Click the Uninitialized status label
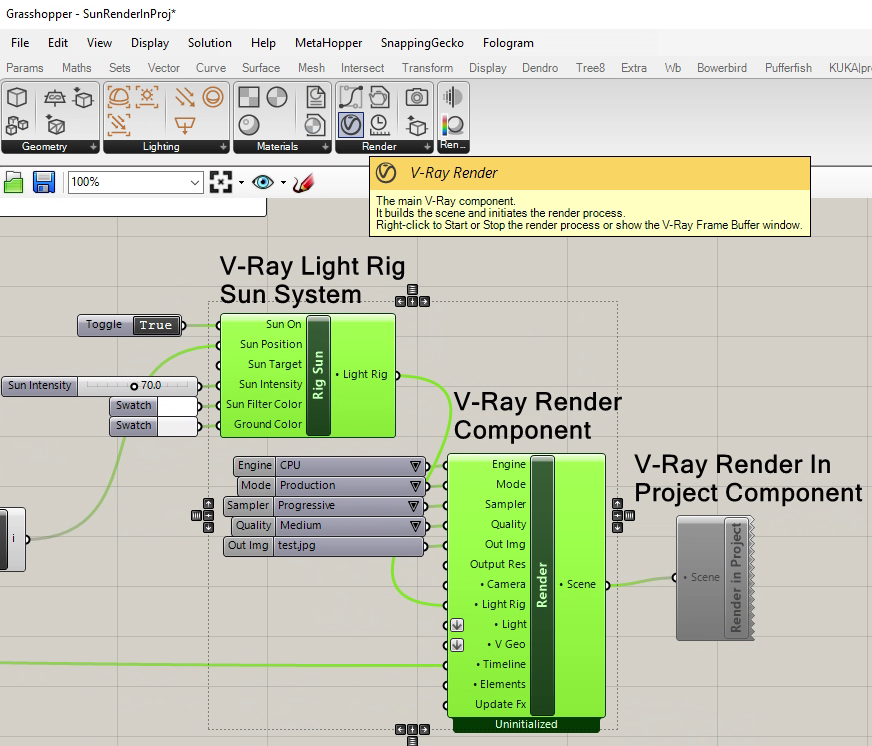 [526, 724]
